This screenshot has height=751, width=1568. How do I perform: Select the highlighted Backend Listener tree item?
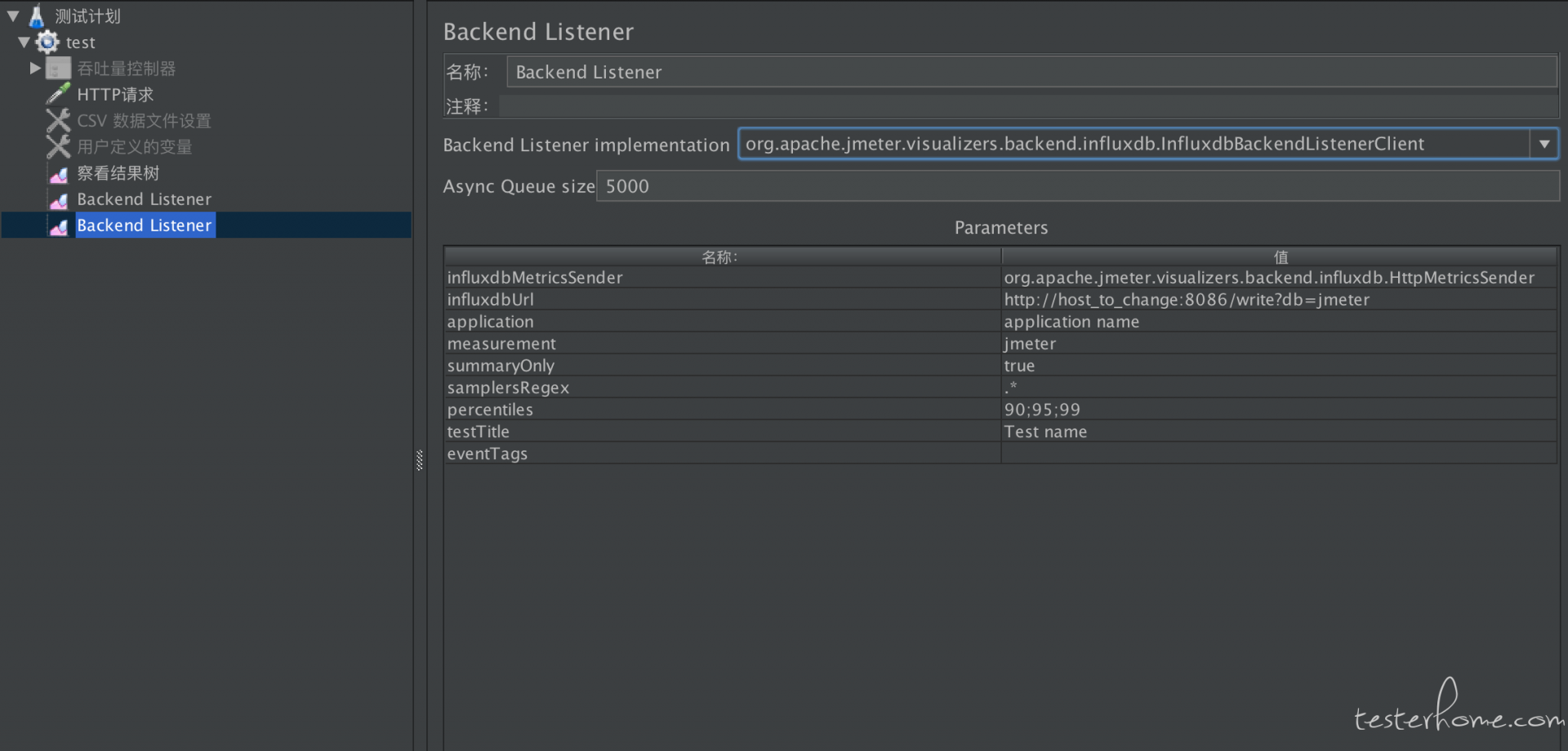pos(145,226)
